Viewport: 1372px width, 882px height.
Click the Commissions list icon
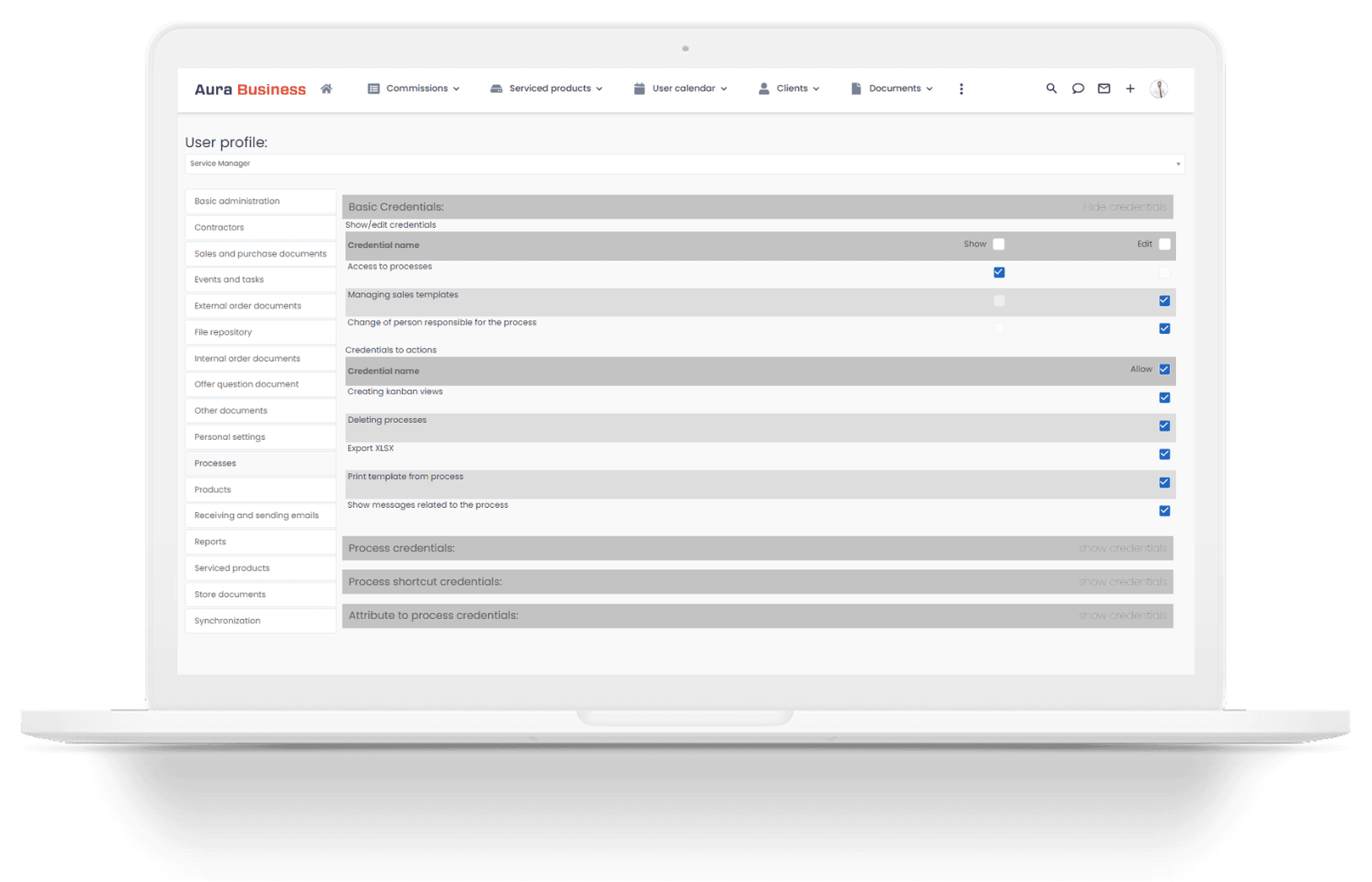click(374, 88)
